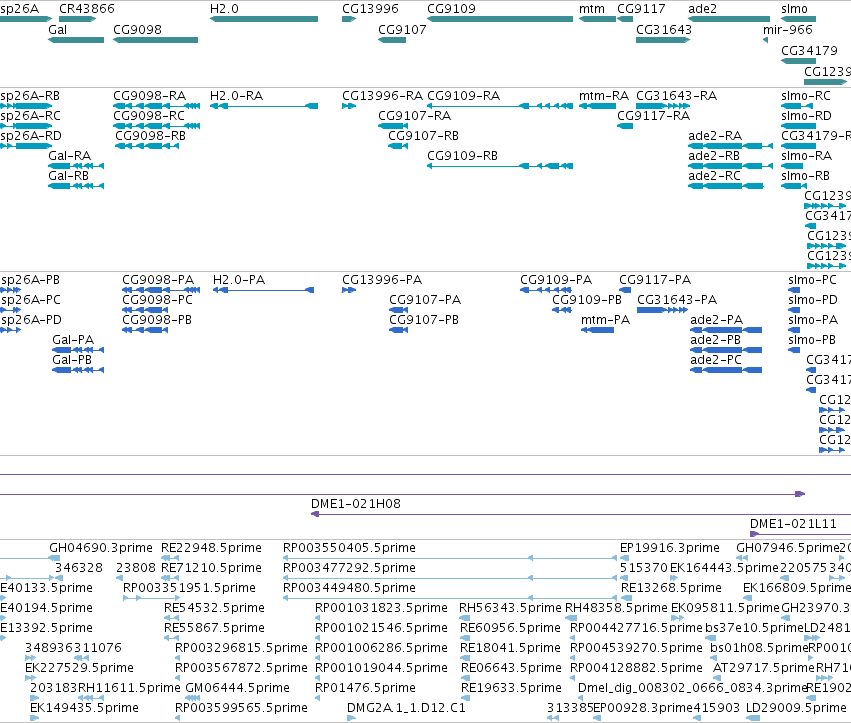
Task: Select protein CG9098-PA
Action: click(161, 290)
